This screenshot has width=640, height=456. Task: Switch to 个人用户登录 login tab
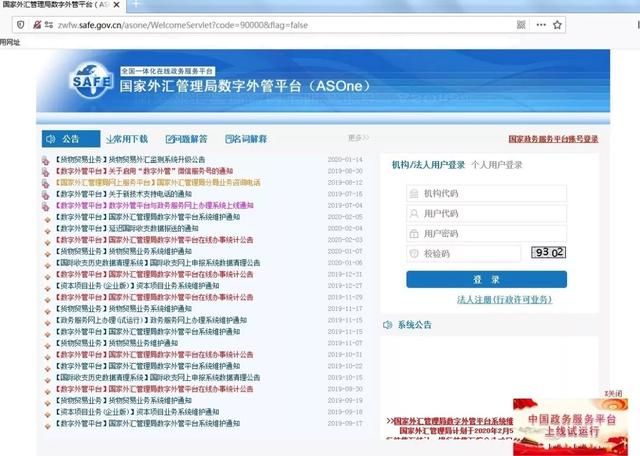click(497, 165)
